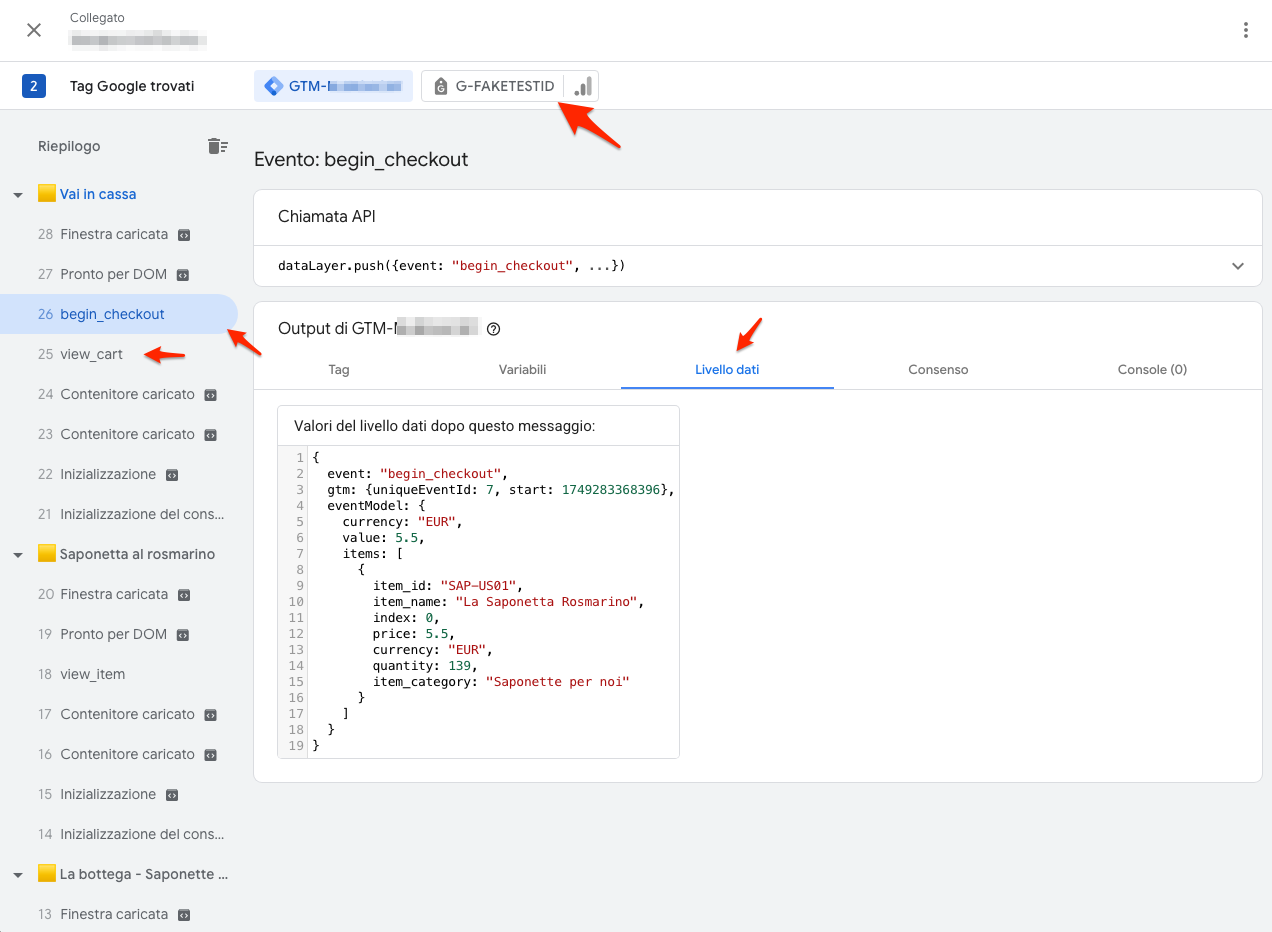
Task: Click the Tag Google trovati count badge
Action: [34, 86]
